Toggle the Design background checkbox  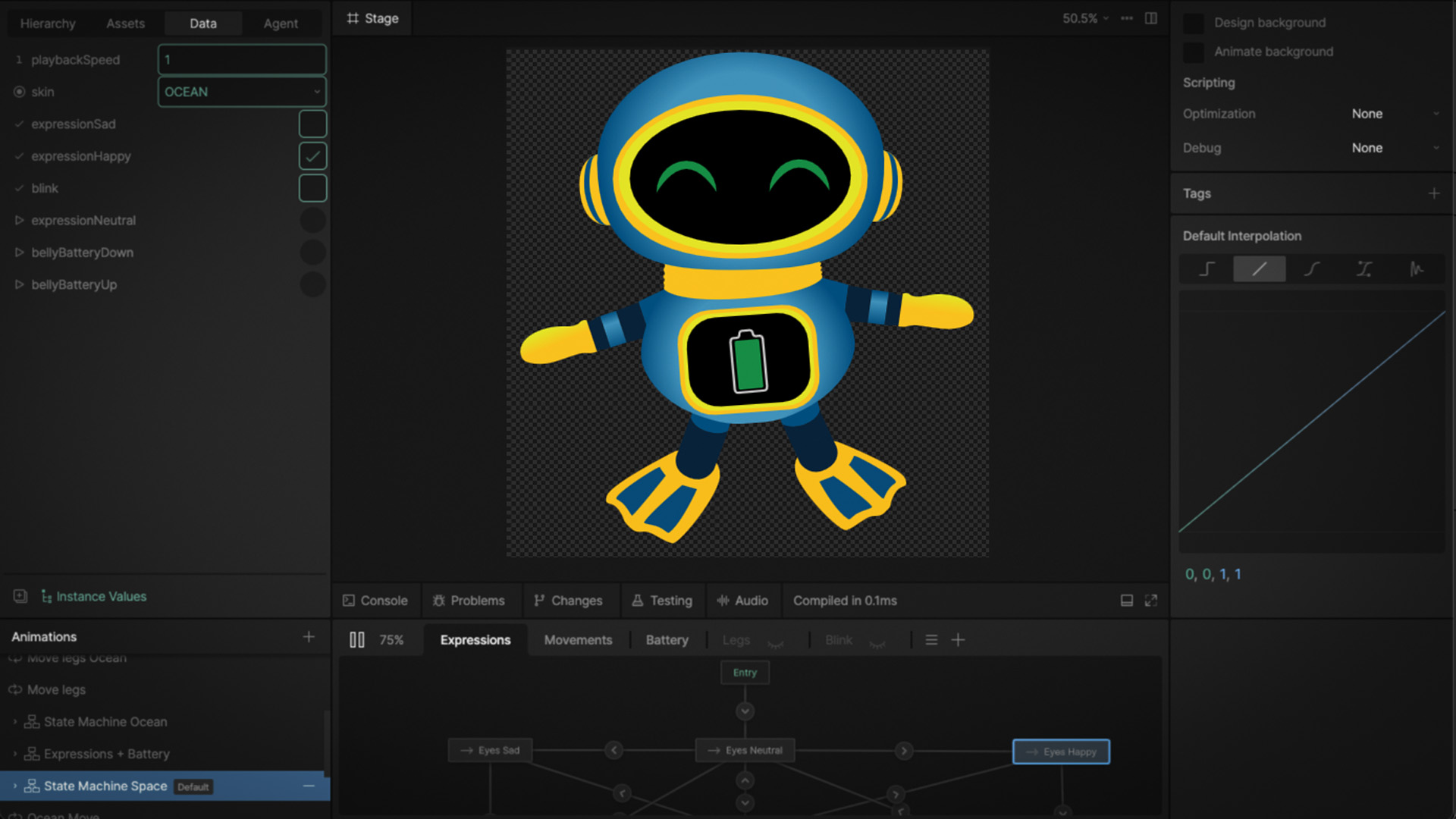(1194, 23)
